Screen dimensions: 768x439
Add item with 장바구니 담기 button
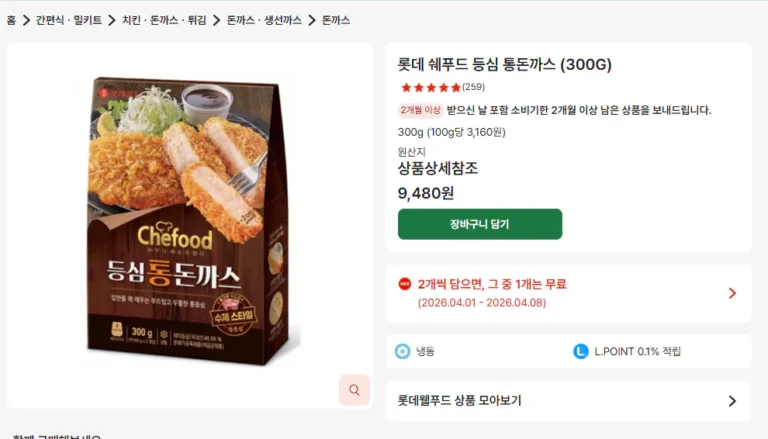point(480,224)
